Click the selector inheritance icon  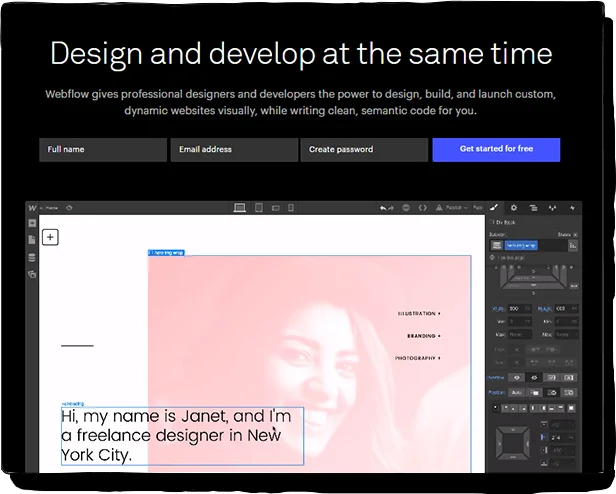(x=497, y=246)
